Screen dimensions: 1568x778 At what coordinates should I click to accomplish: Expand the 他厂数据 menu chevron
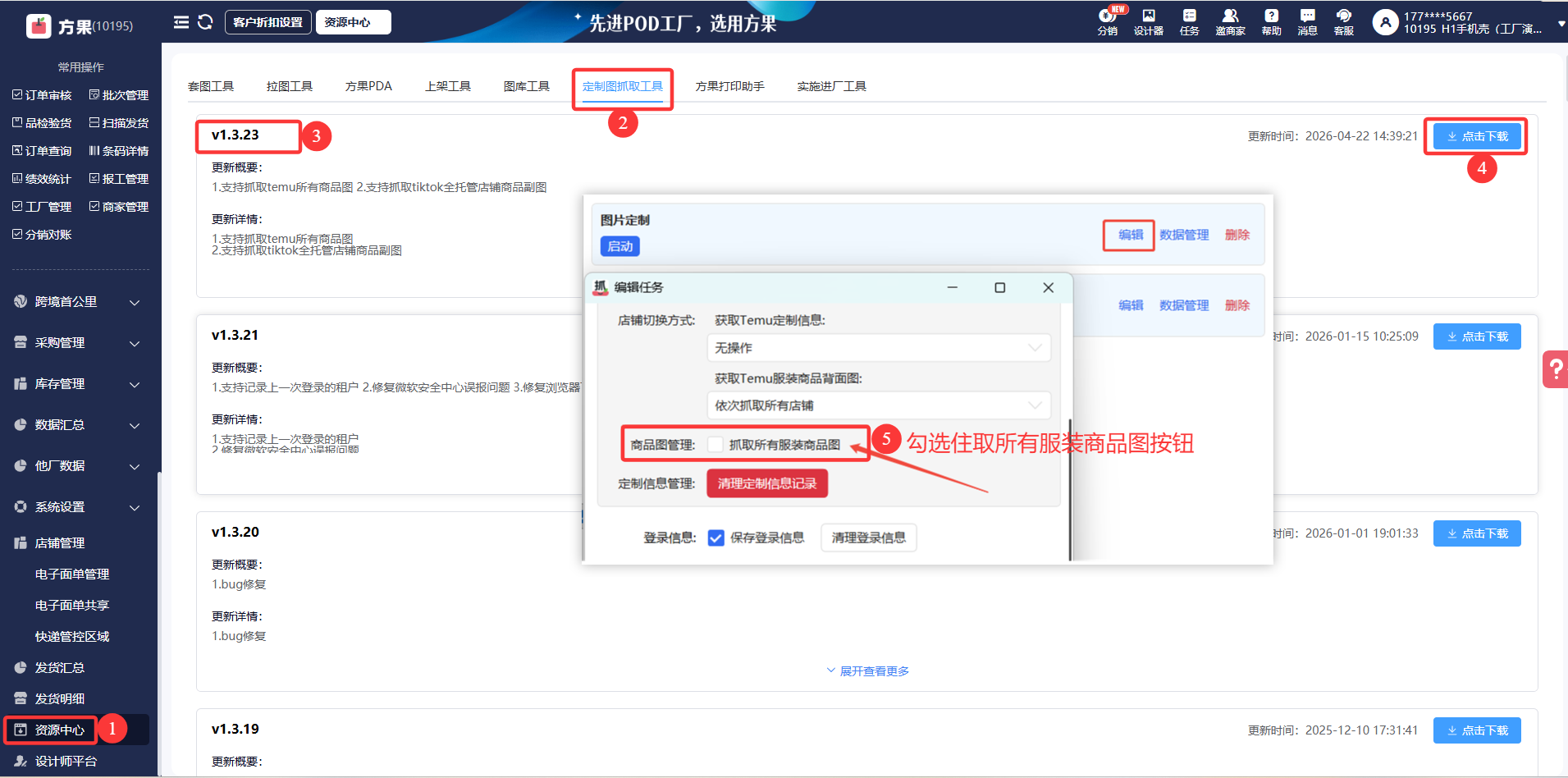click(x=135, y=467)
